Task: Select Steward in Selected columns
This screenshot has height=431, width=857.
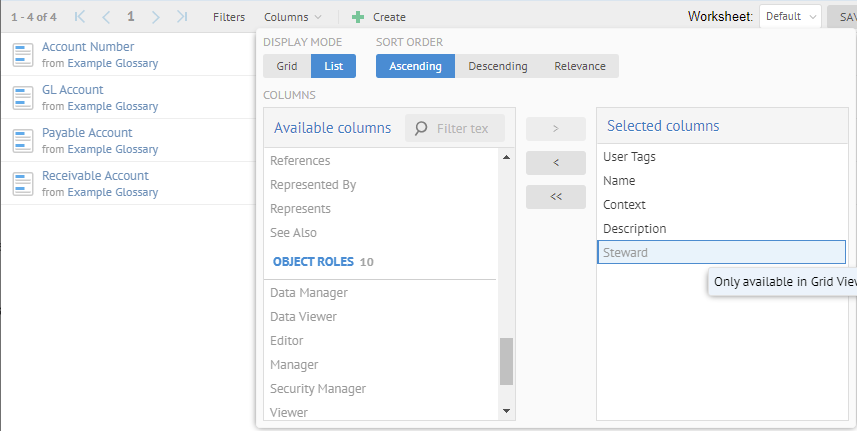Action: [x=720, y=253]
